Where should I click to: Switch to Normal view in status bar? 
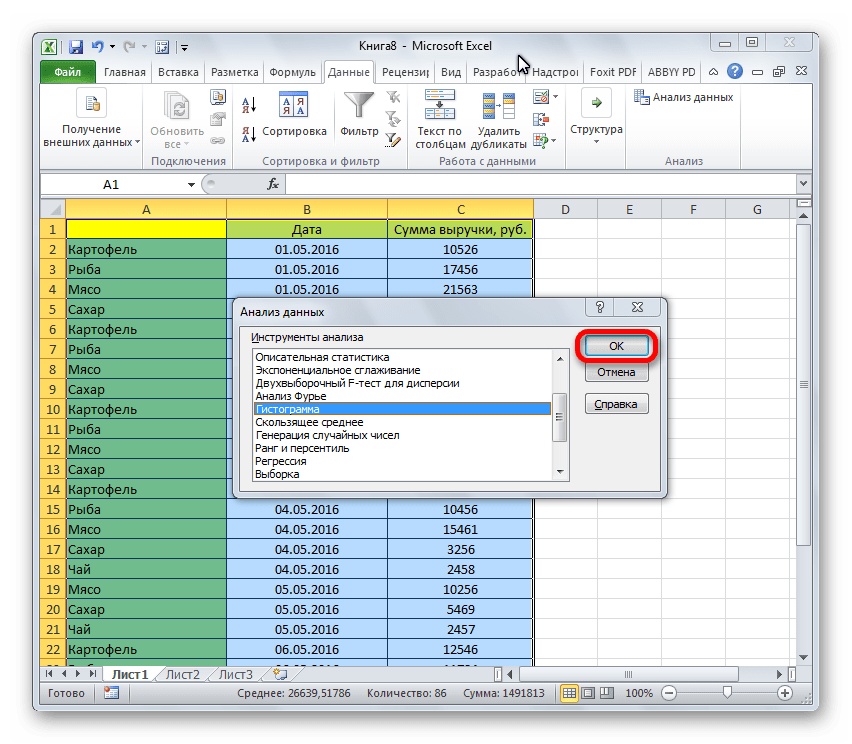point(568,693)
